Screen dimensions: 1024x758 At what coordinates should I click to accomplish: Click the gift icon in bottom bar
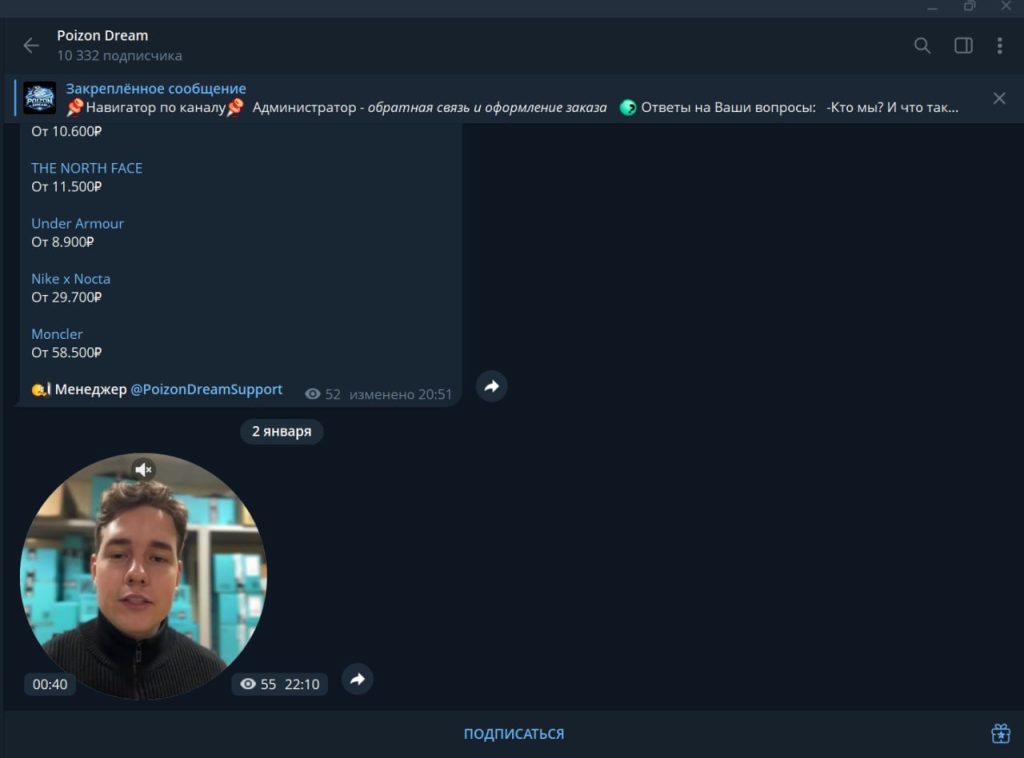(1000, 734)
